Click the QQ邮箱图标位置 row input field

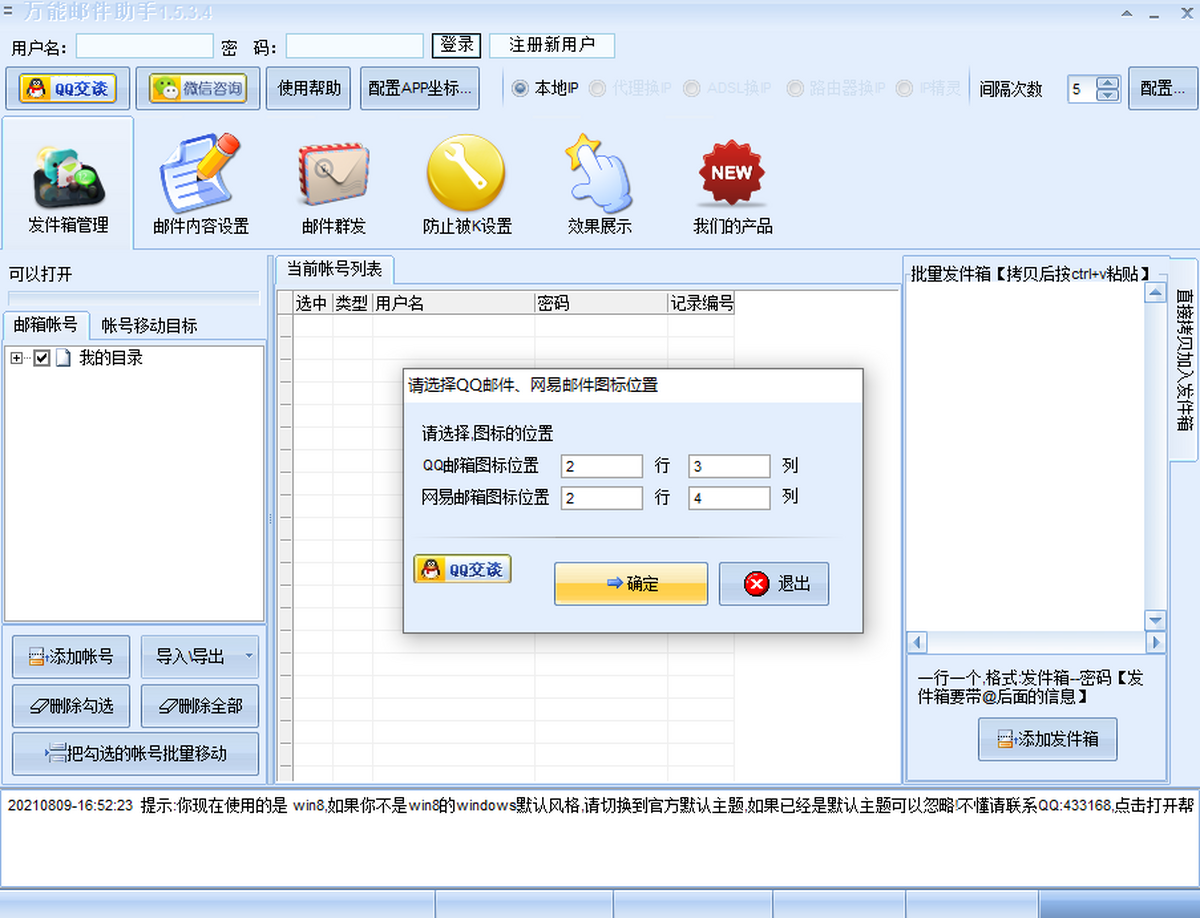(x=601, y=466)
